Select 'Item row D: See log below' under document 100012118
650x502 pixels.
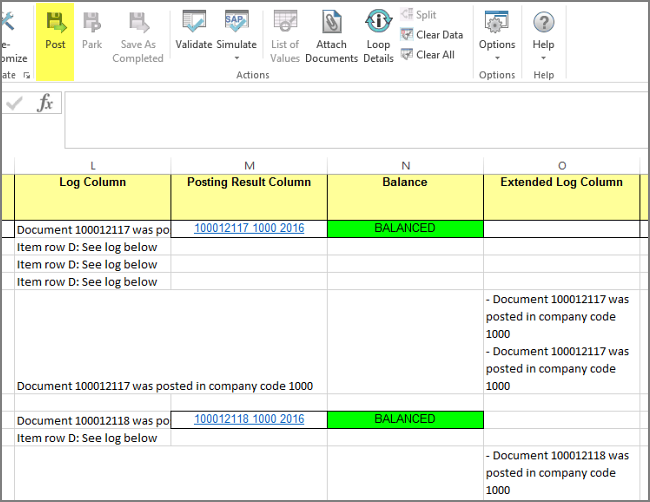[92, 438]
